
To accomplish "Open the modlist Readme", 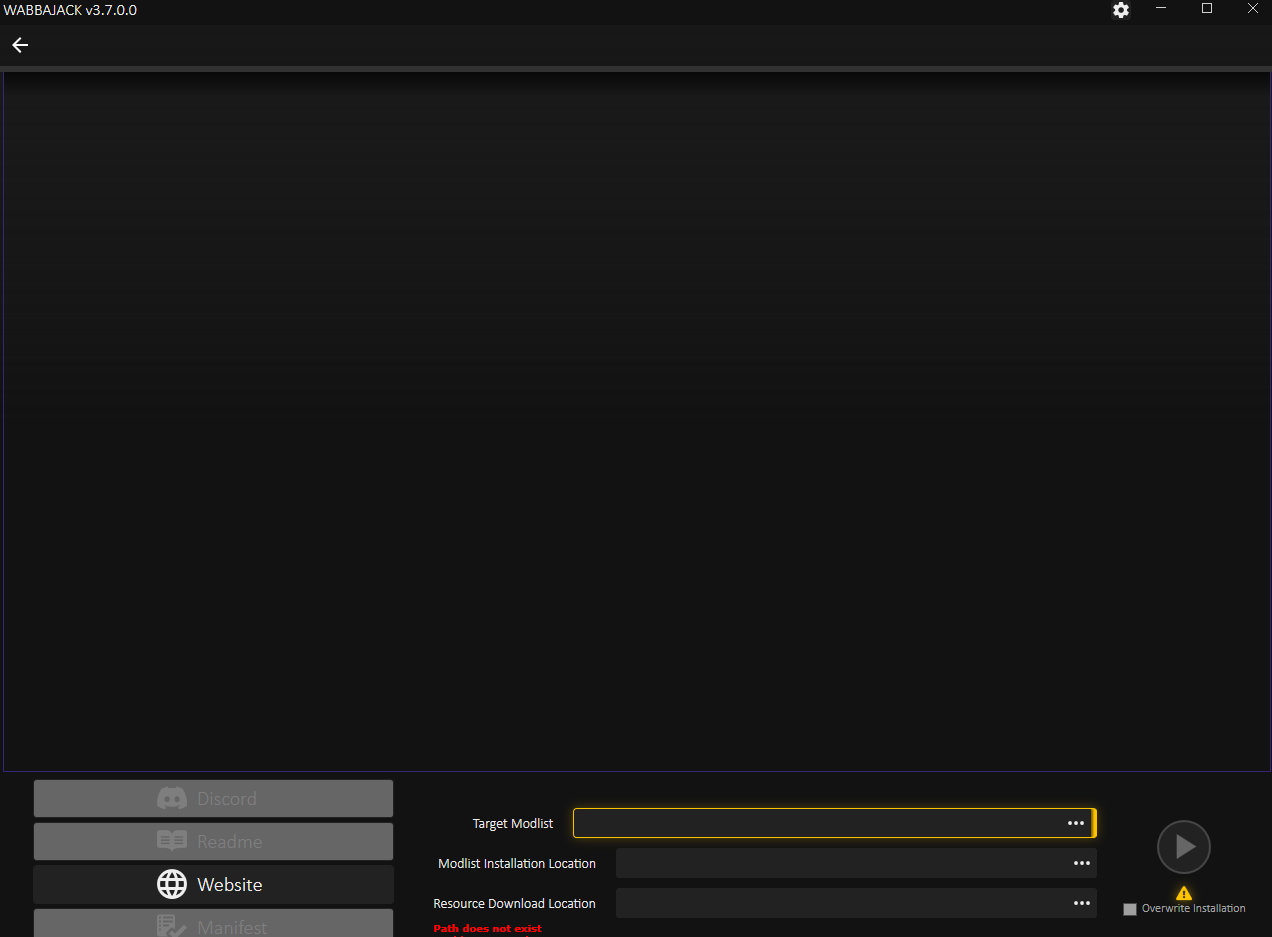I will pos(213,841).
